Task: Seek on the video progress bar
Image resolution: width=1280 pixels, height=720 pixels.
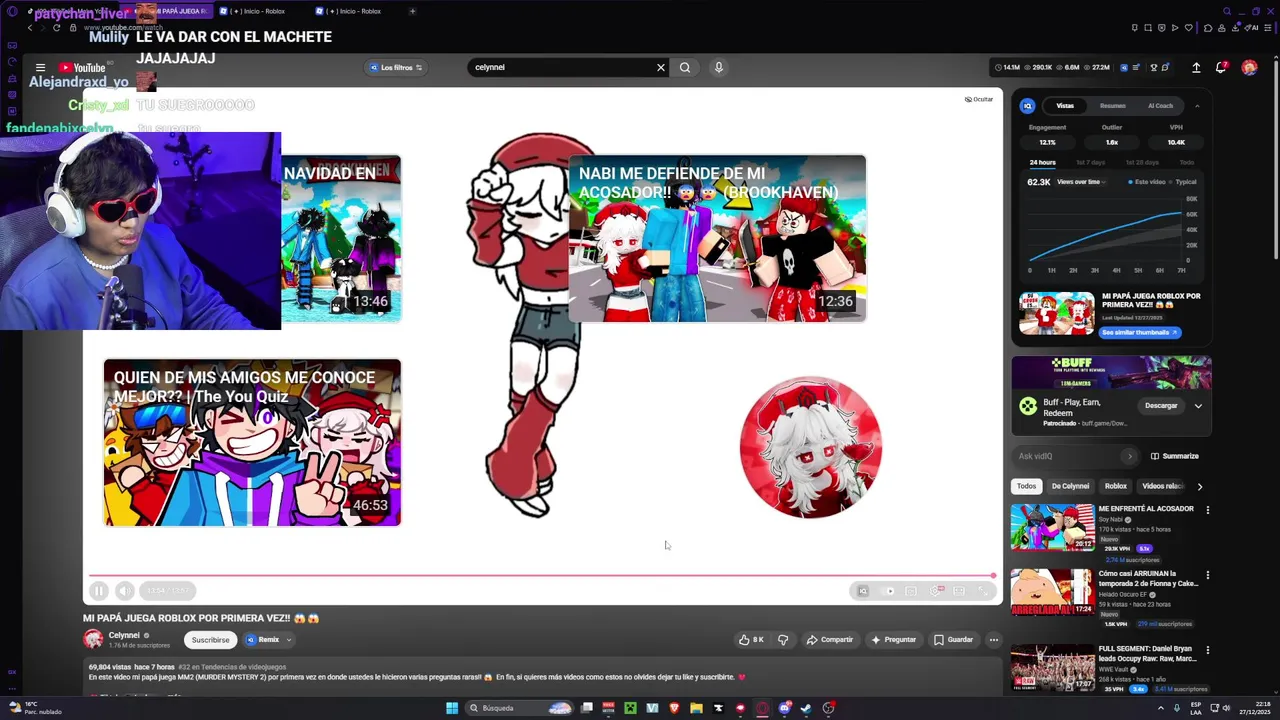Action: [x=542, y=575]
